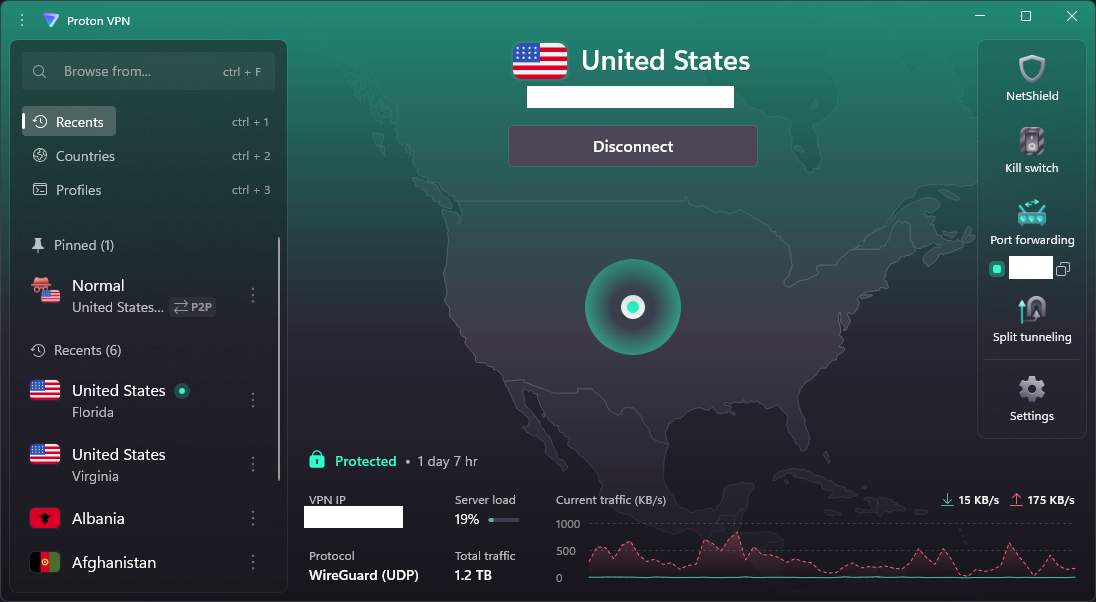
Task: Open the Port forwarding router icon
Action: point(1032,213)
